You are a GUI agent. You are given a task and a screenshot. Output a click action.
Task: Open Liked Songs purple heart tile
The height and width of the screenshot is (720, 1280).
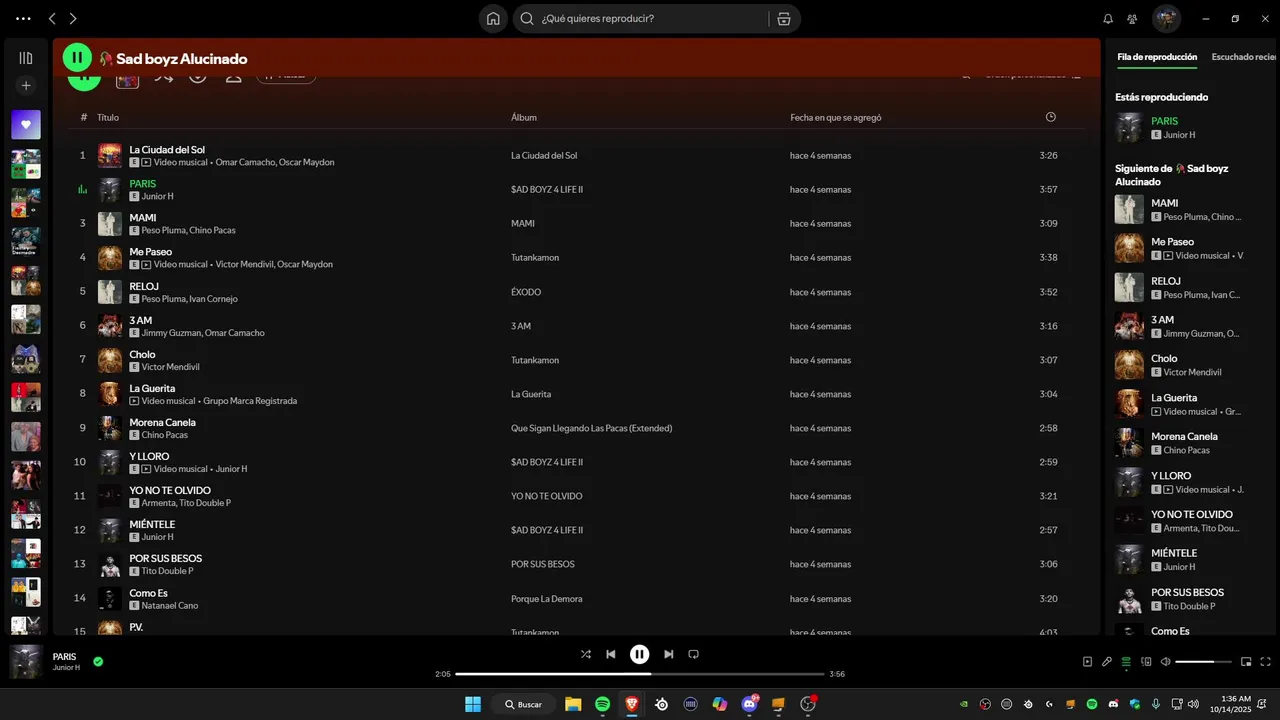point(26,125)
